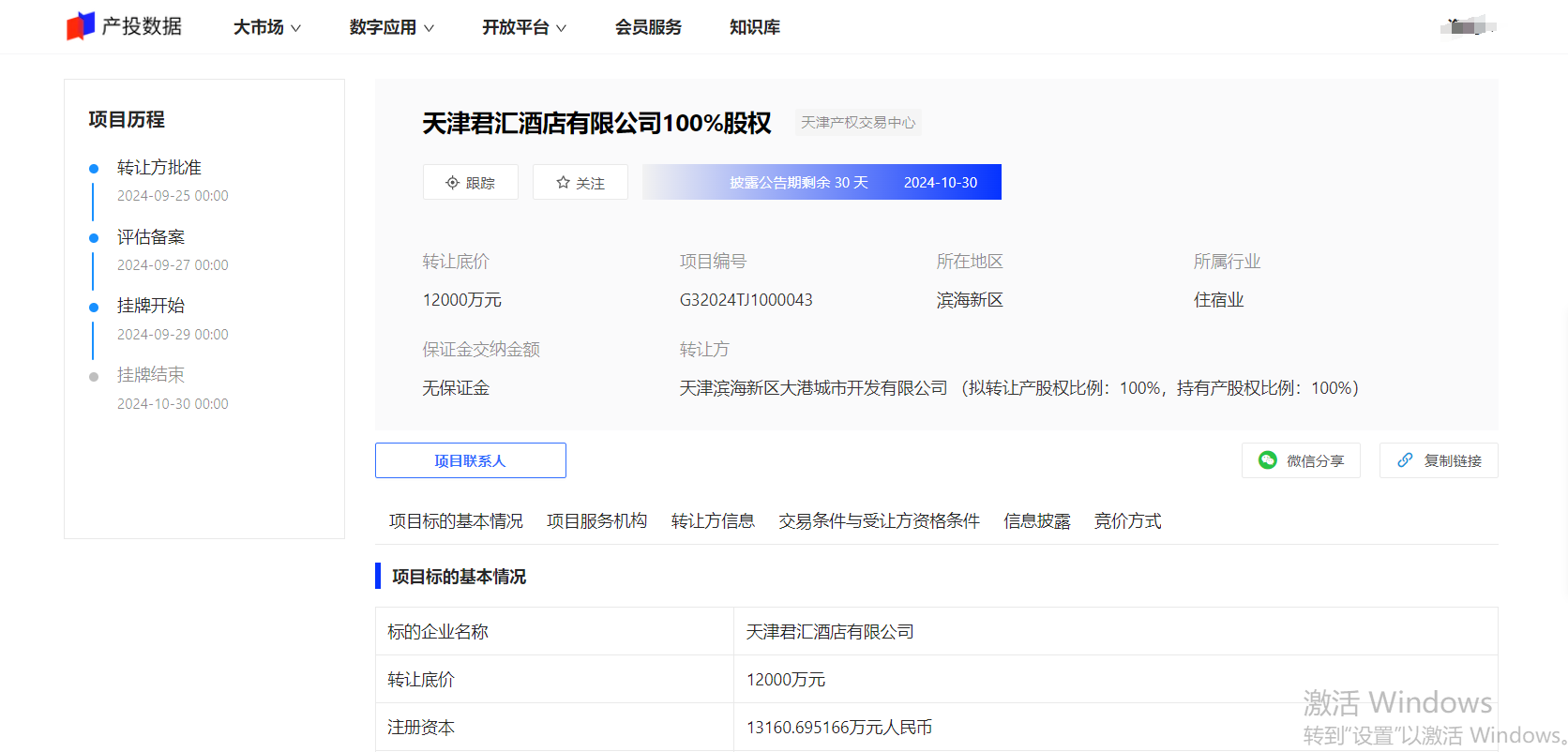Image resolution: width=1568 pixels, height=752 pixels.
Task: Open the user avatar in the header
Action: point(1469,26)
